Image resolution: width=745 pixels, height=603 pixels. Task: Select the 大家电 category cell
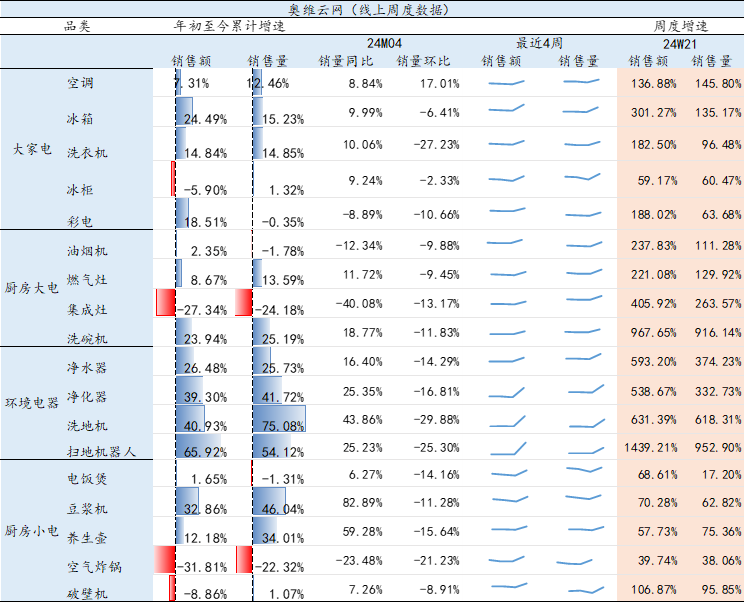pyautogui.click(x=32, y=149)
